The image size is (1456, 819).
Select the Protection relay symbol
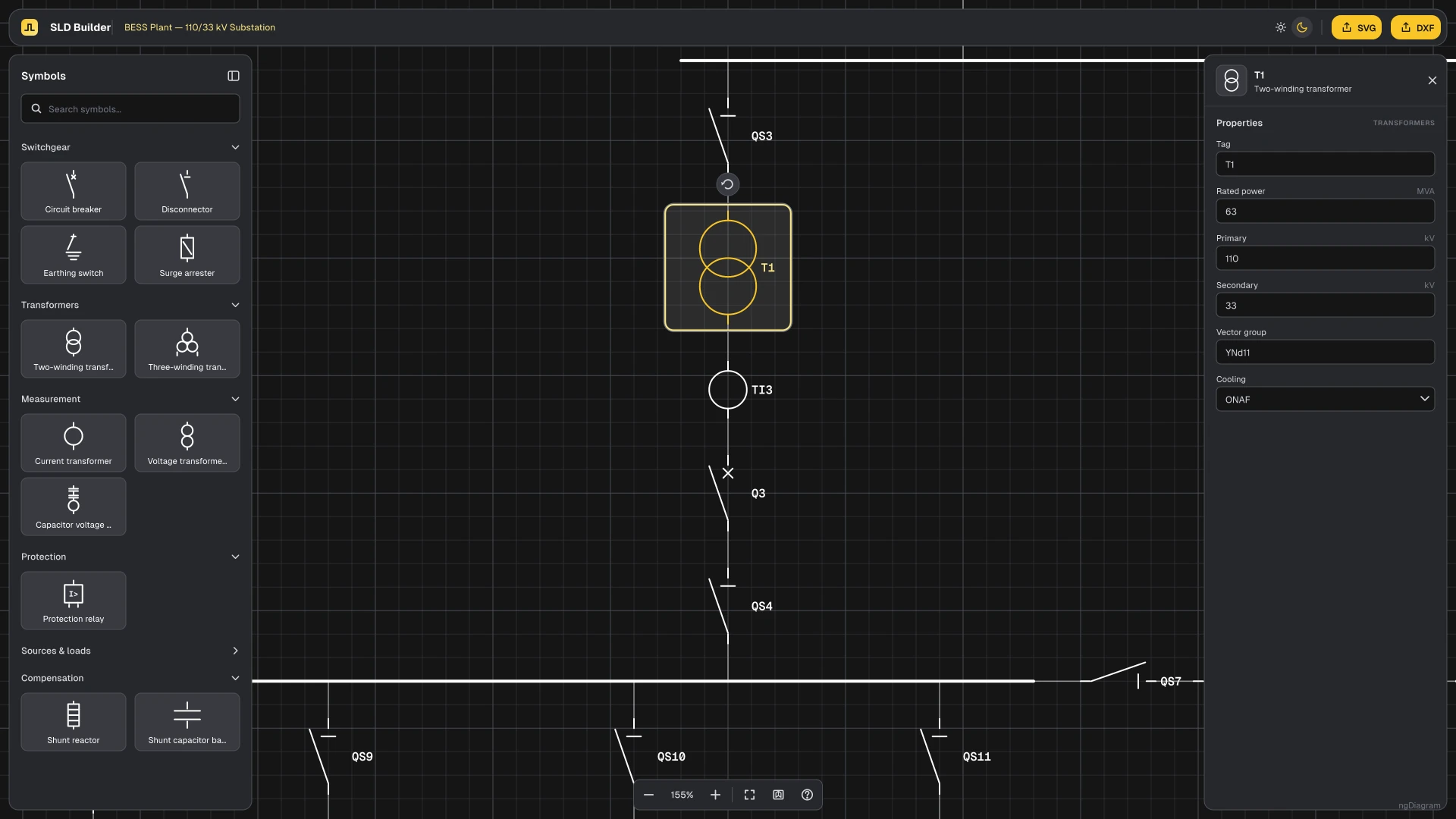[x=74, y=601]
